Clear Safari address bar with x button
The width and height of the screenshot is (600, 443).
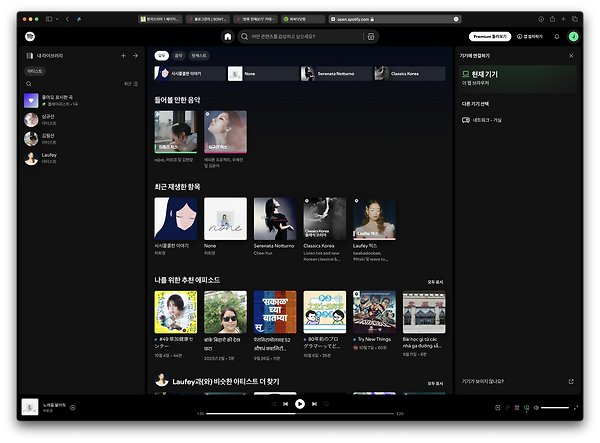(456, 19)
